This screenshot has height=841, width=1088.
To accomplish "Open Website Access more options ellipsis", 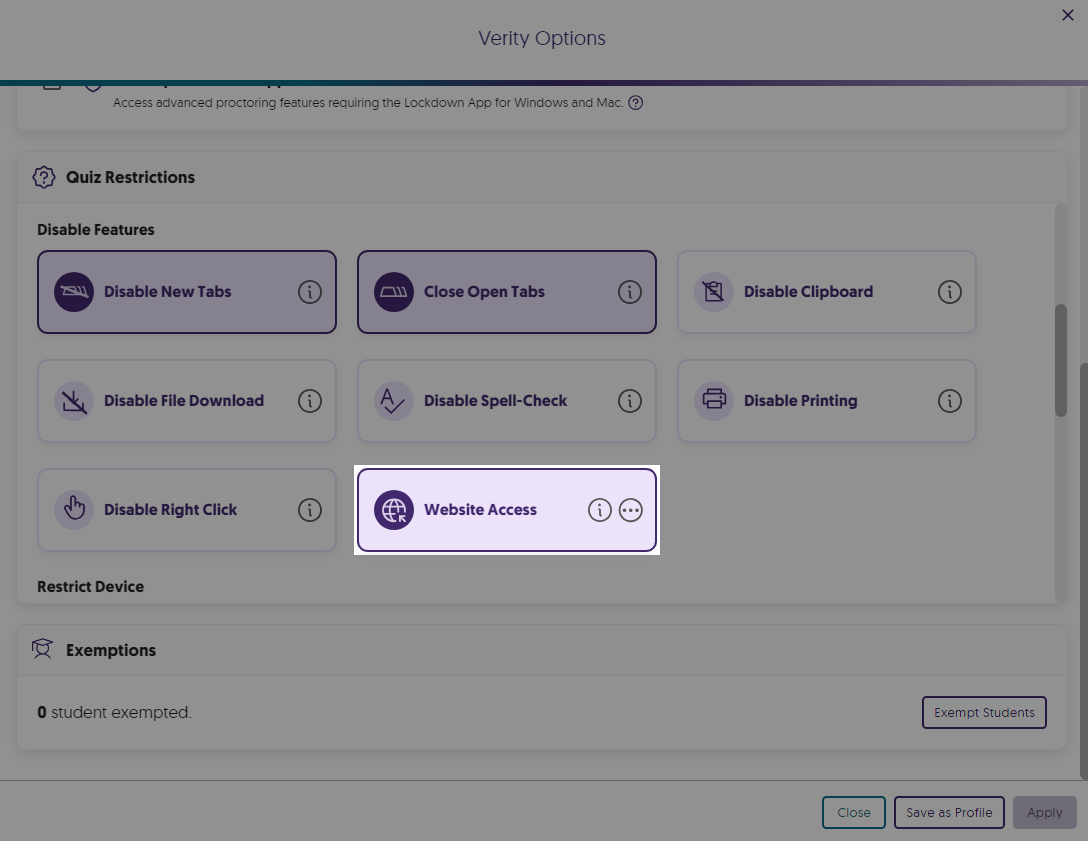I will [x=630, y=510].
